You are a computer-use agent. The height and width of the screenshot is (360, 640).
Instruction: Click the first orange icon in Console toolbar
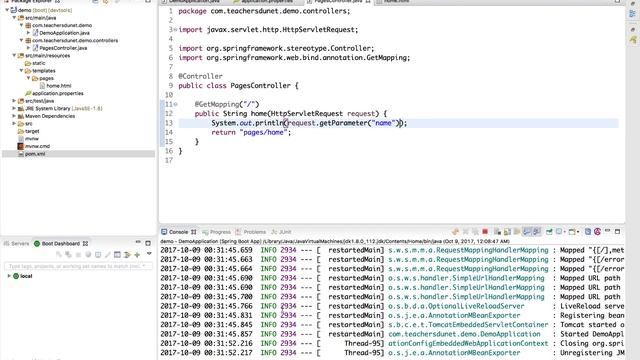point(455,232)
